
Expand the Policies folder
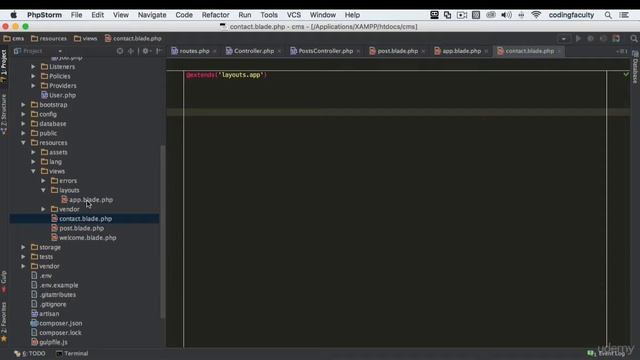tap(33, 76)
